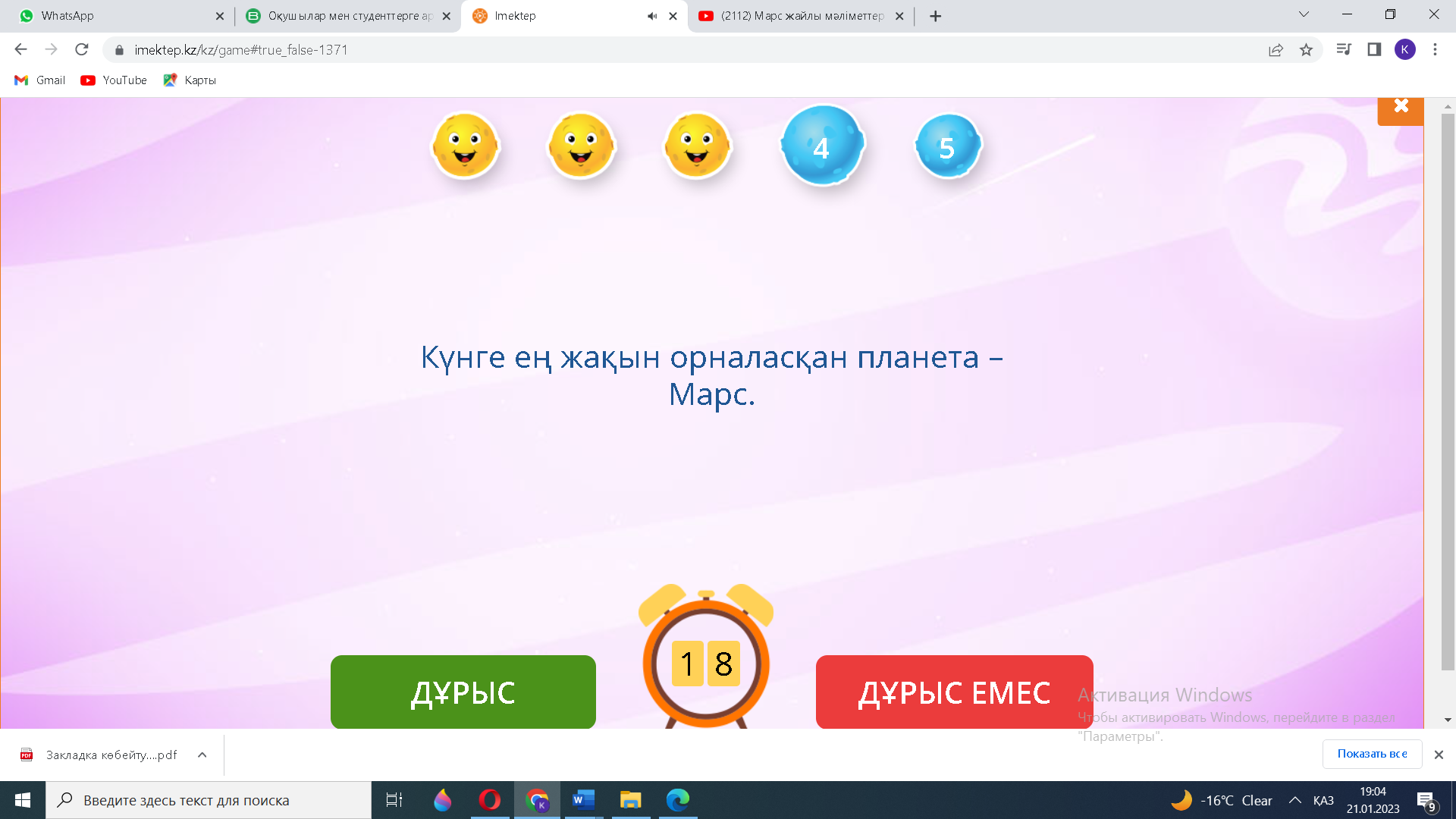
Task: Bookmark this page with the star icon
Action: tap(1306, 50)
